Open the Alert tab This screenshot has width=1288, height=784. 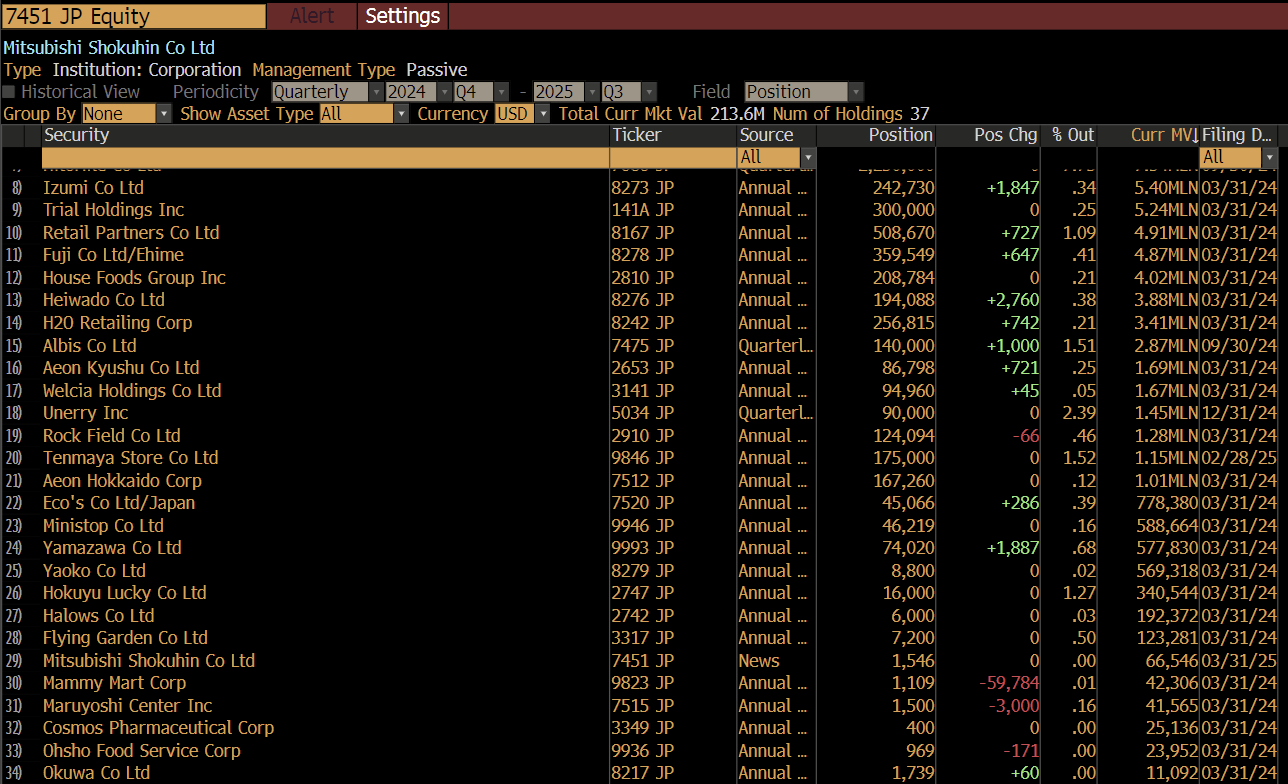coord(312,16)
